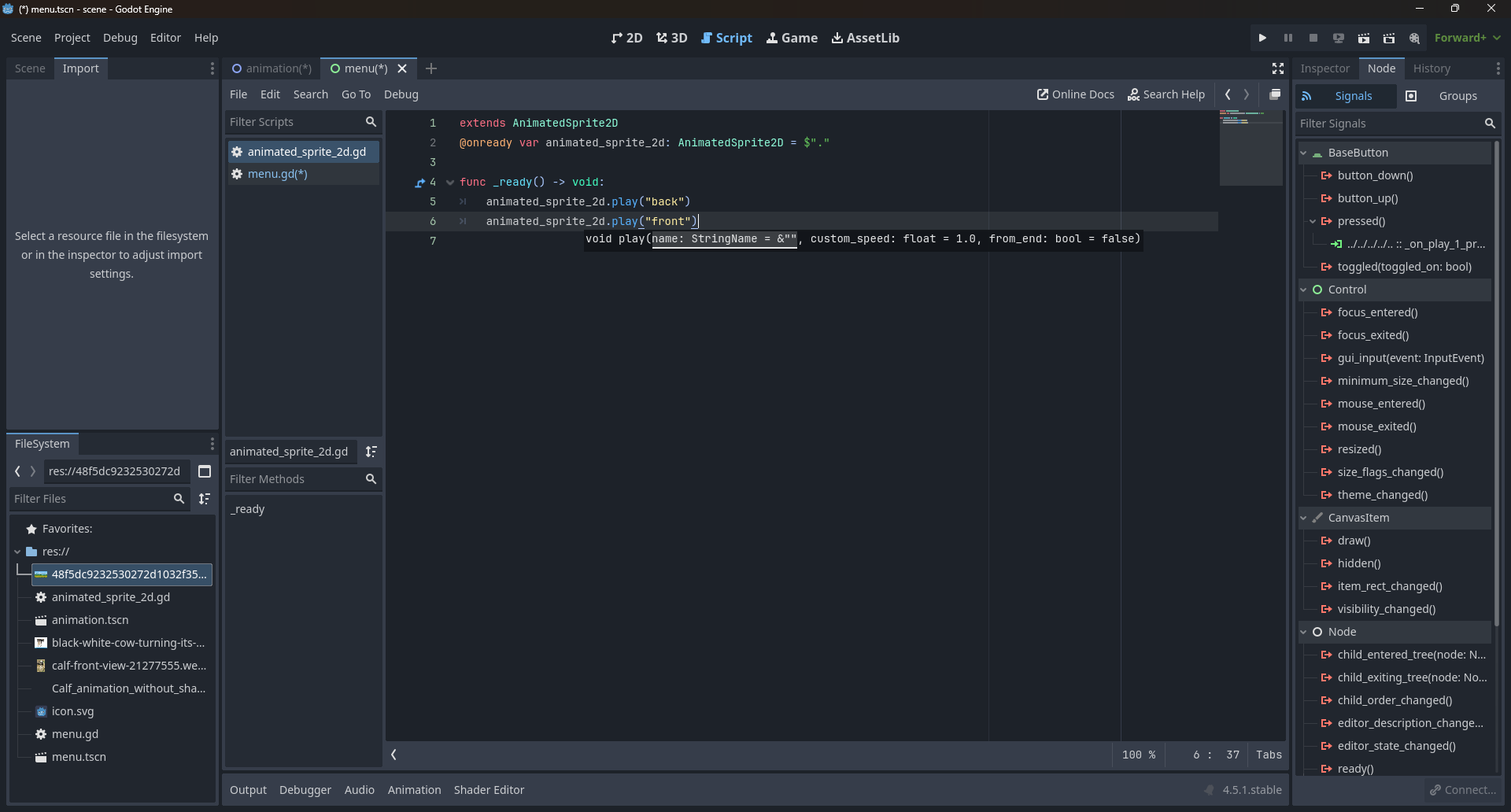Open the Project menu
This screenshot has height=812, width=1511.
pos(72,38)
